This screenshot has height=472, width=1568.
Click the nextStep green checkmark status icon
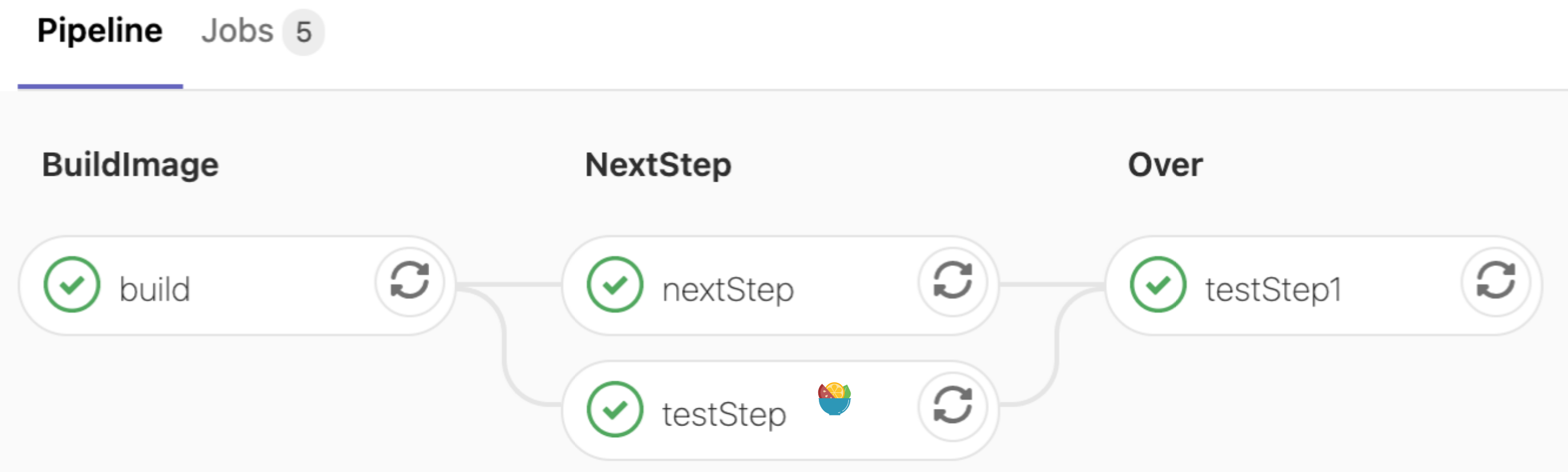click(615, 284)
